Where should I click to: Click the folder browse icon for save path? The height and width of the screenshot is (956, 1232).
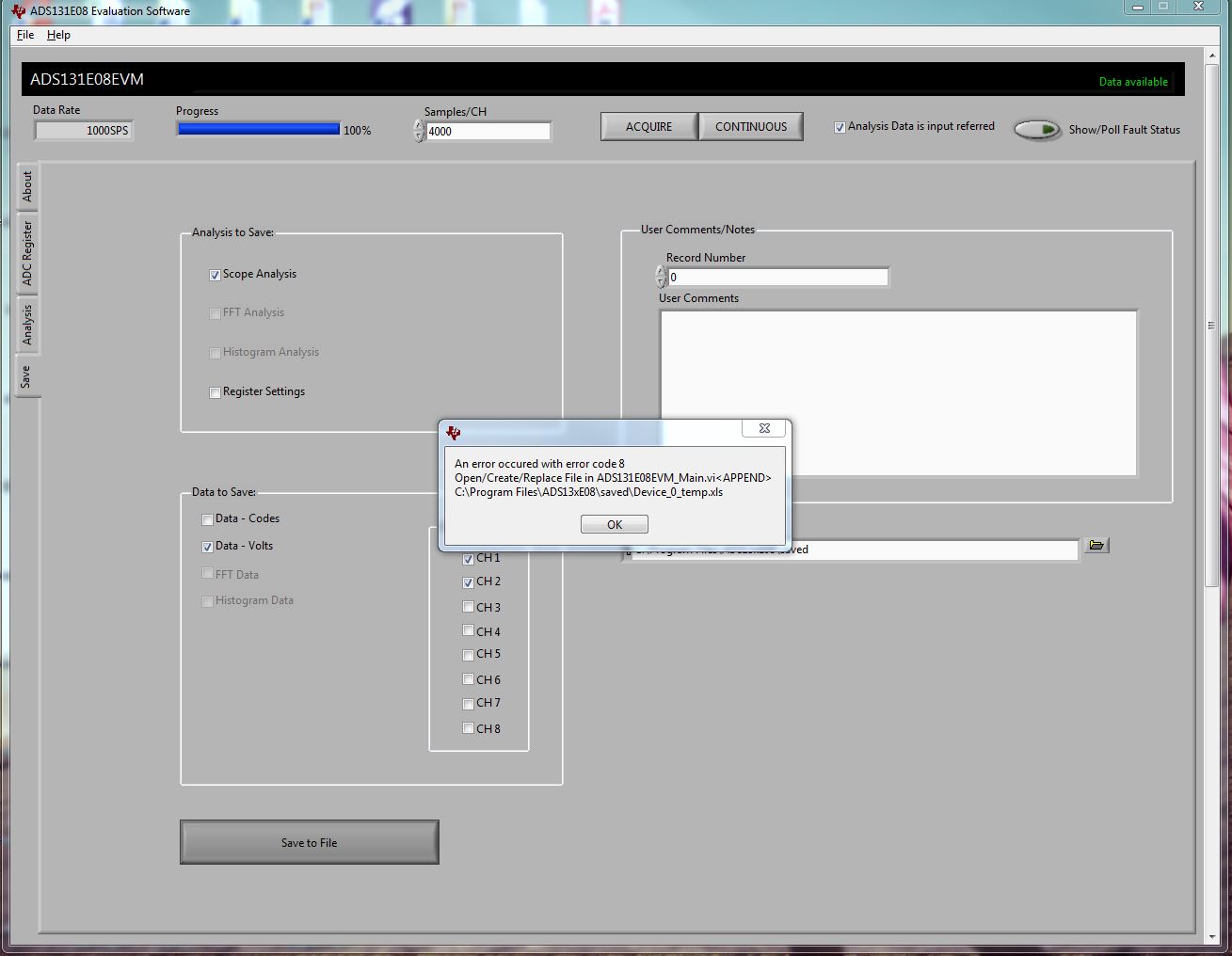point(1096,546)
